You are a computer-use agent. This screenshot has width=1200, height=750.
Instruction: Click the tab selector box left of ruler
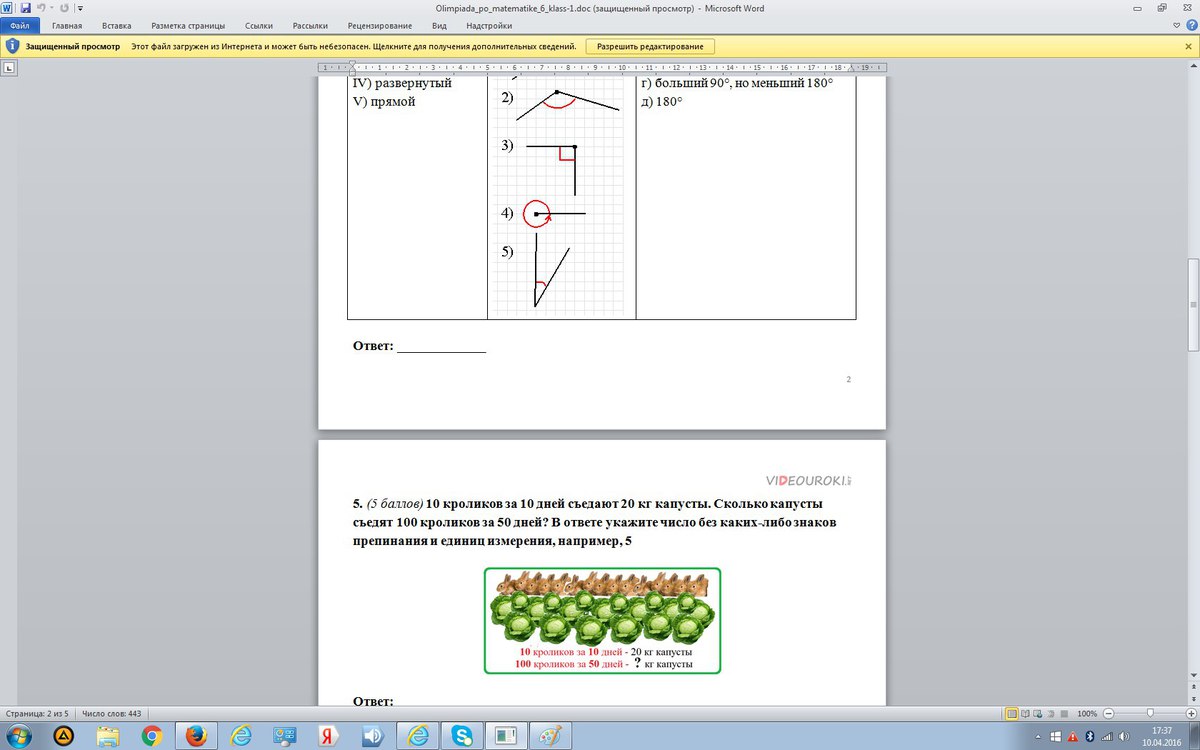(8, 68)
